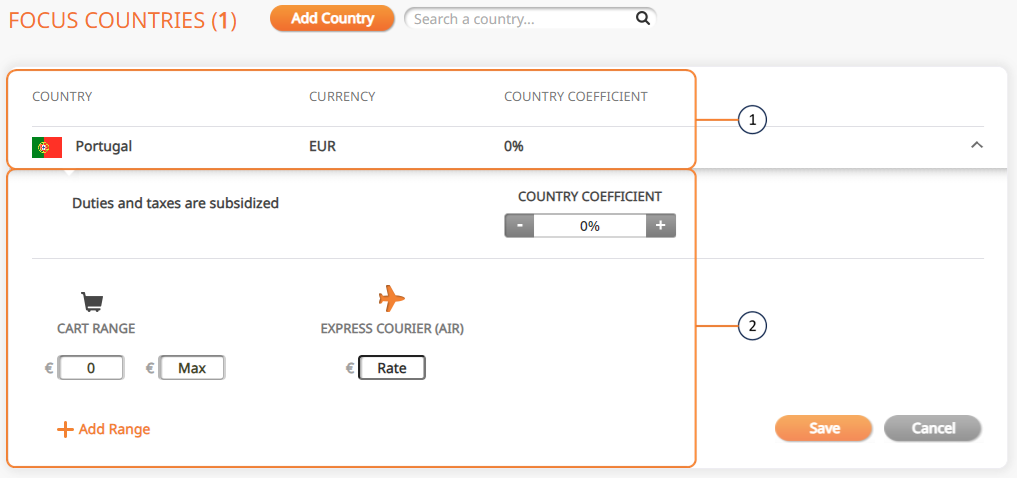Click the cart range minimum field showing 0
Screen dimensions: 1017x481
[x=91, y=368]
